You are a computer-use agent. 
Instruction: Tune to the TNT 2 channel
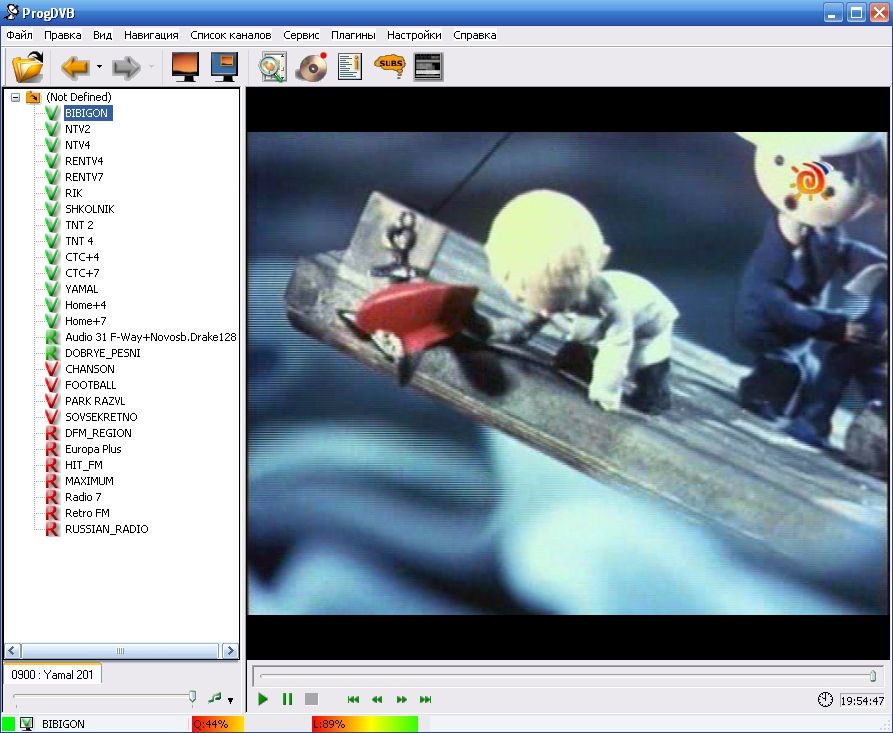pos(79,225)
